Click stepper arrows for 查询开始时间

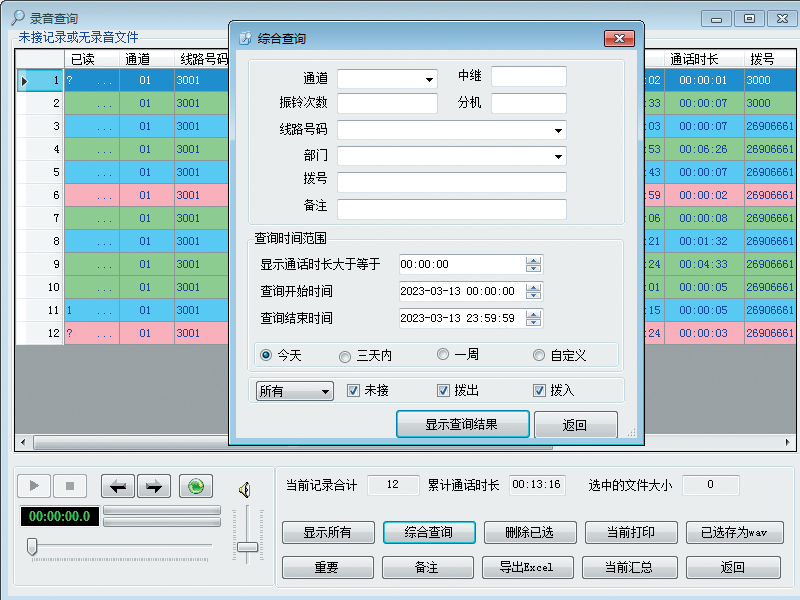(x=534, y=291)
